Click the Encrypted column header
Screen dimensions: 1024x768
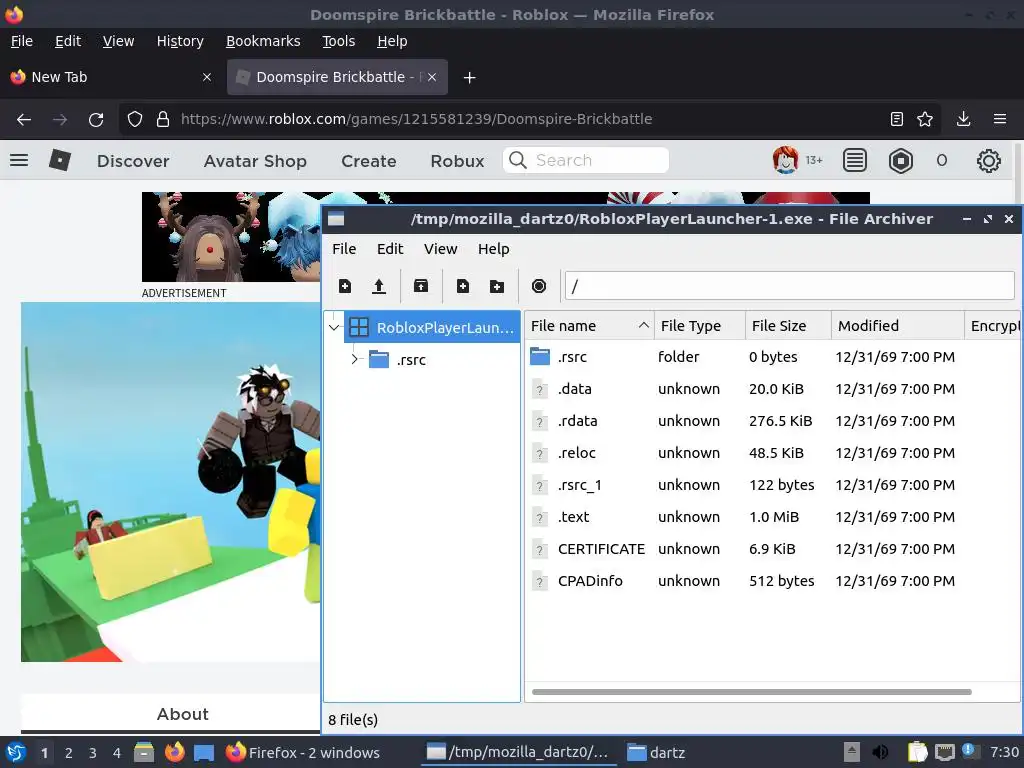pyautogui.click(x=993, y=325)
